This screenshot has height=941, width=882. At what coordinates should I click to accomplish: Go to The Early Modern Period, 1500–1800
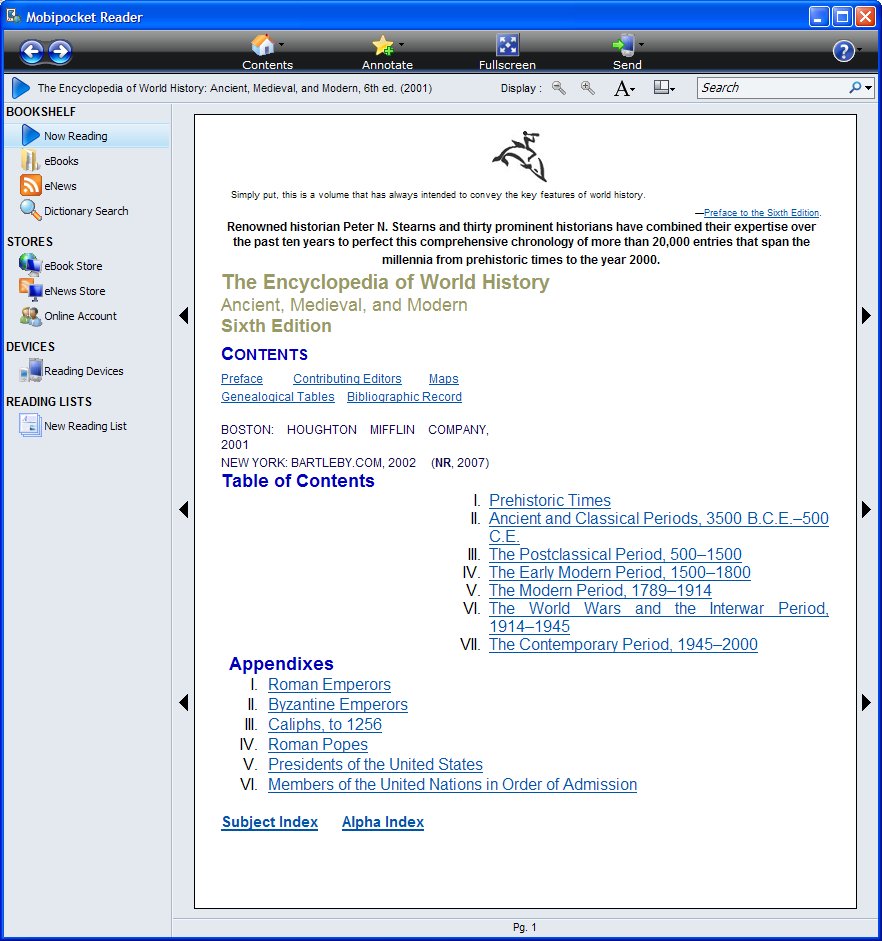620,573
